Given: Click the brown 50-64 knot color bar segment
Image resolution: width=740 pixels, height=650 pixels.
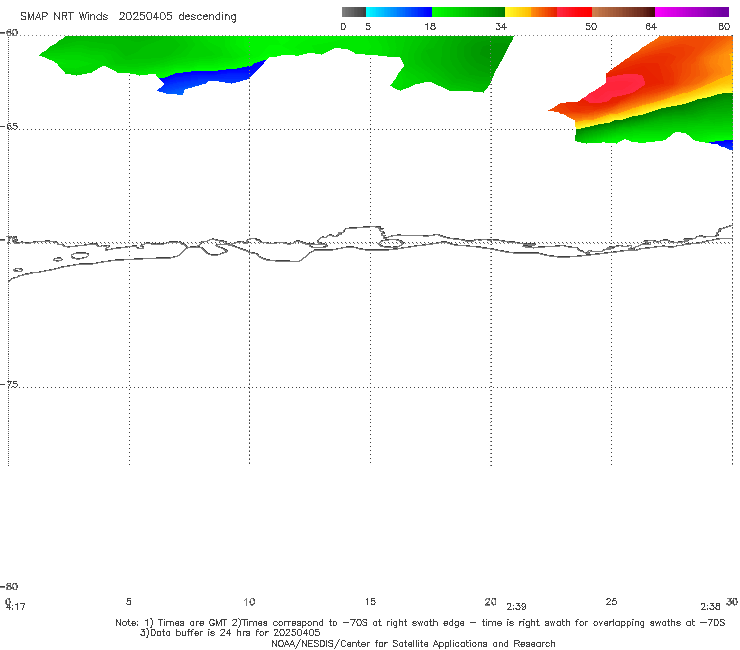Looking at the screenshot, I should pos(623,12).
